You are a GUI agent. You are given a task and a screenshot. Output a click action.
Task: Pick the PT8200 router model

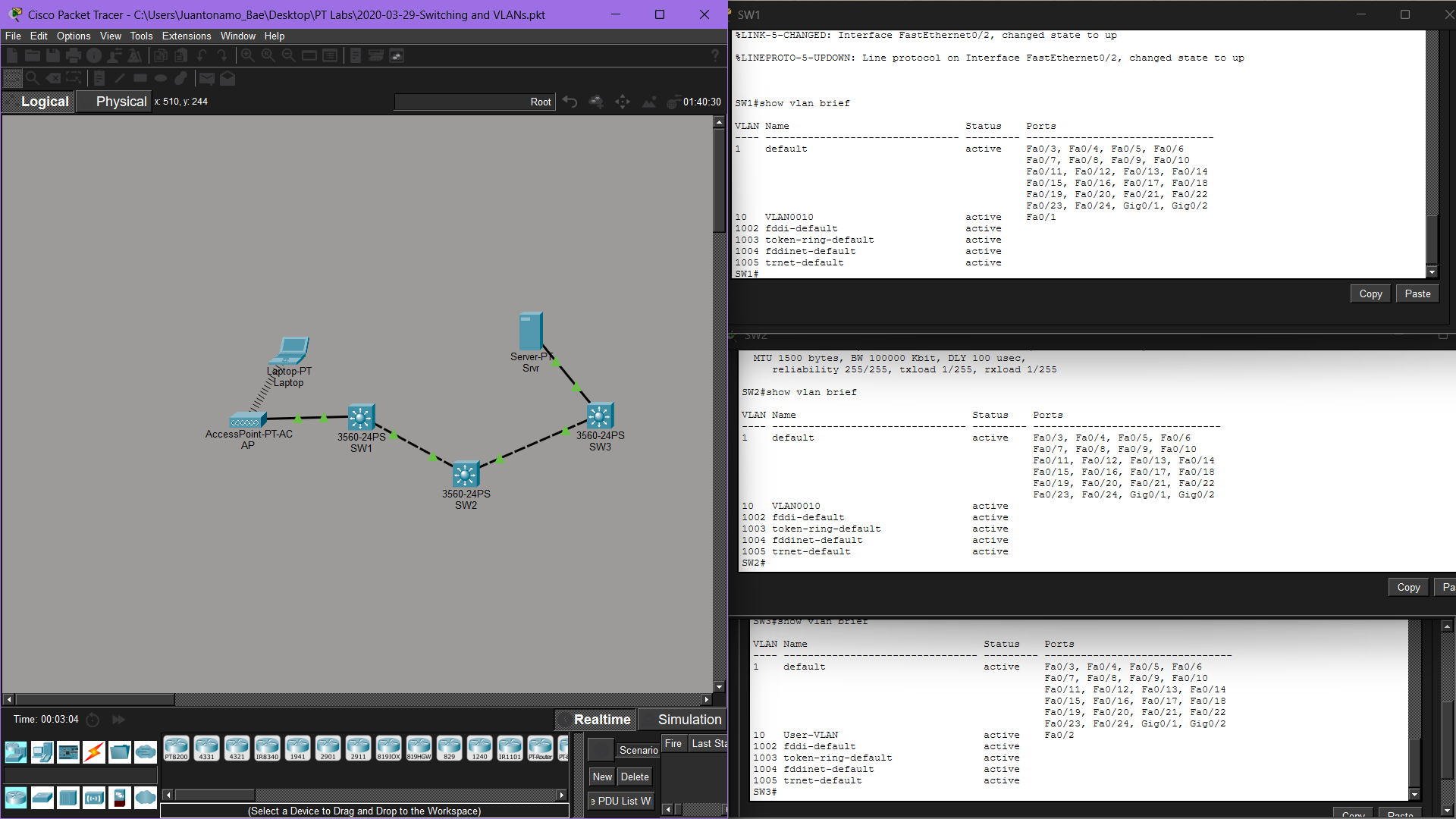tap(176, 748)
